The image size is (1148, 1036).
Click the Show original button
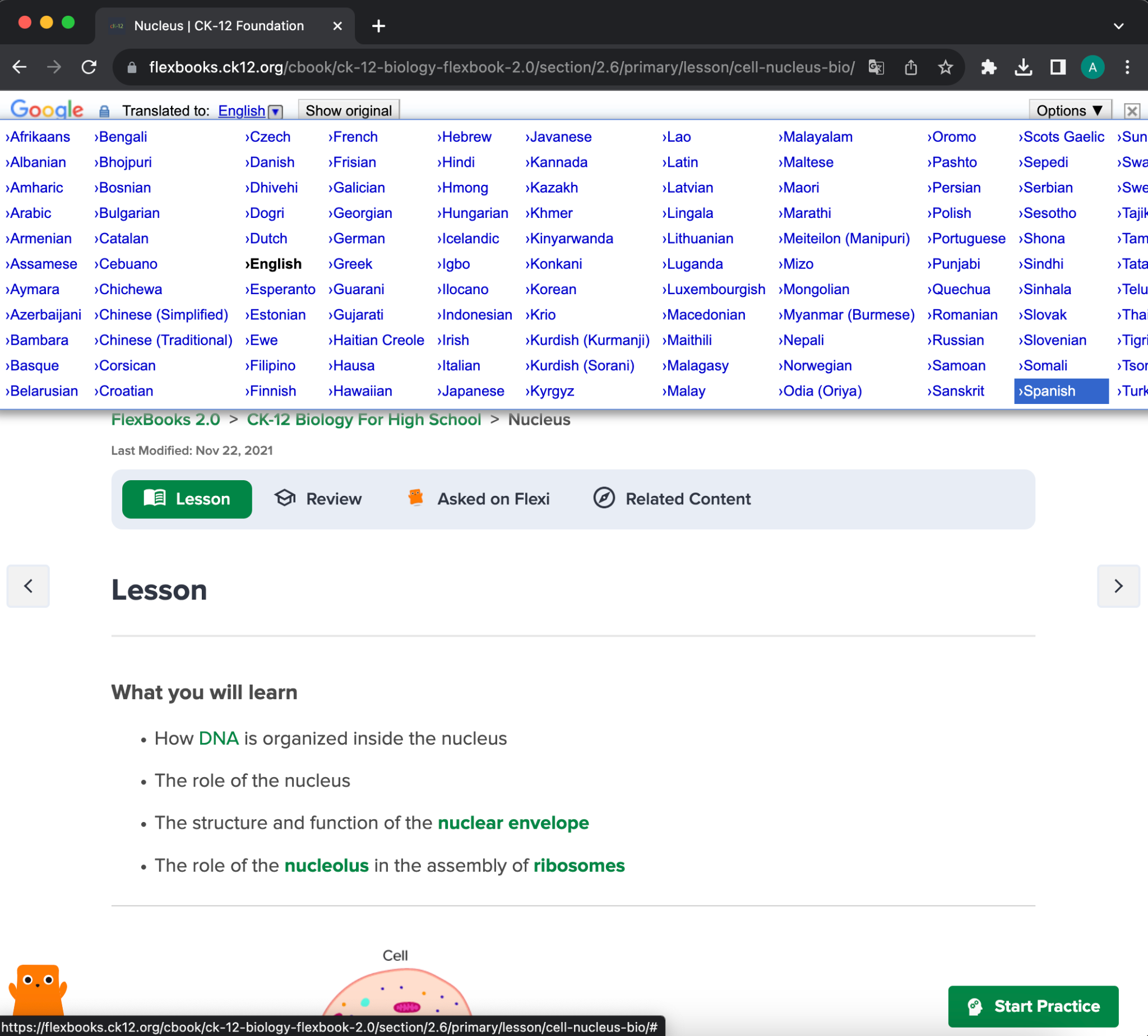[349, 110]
